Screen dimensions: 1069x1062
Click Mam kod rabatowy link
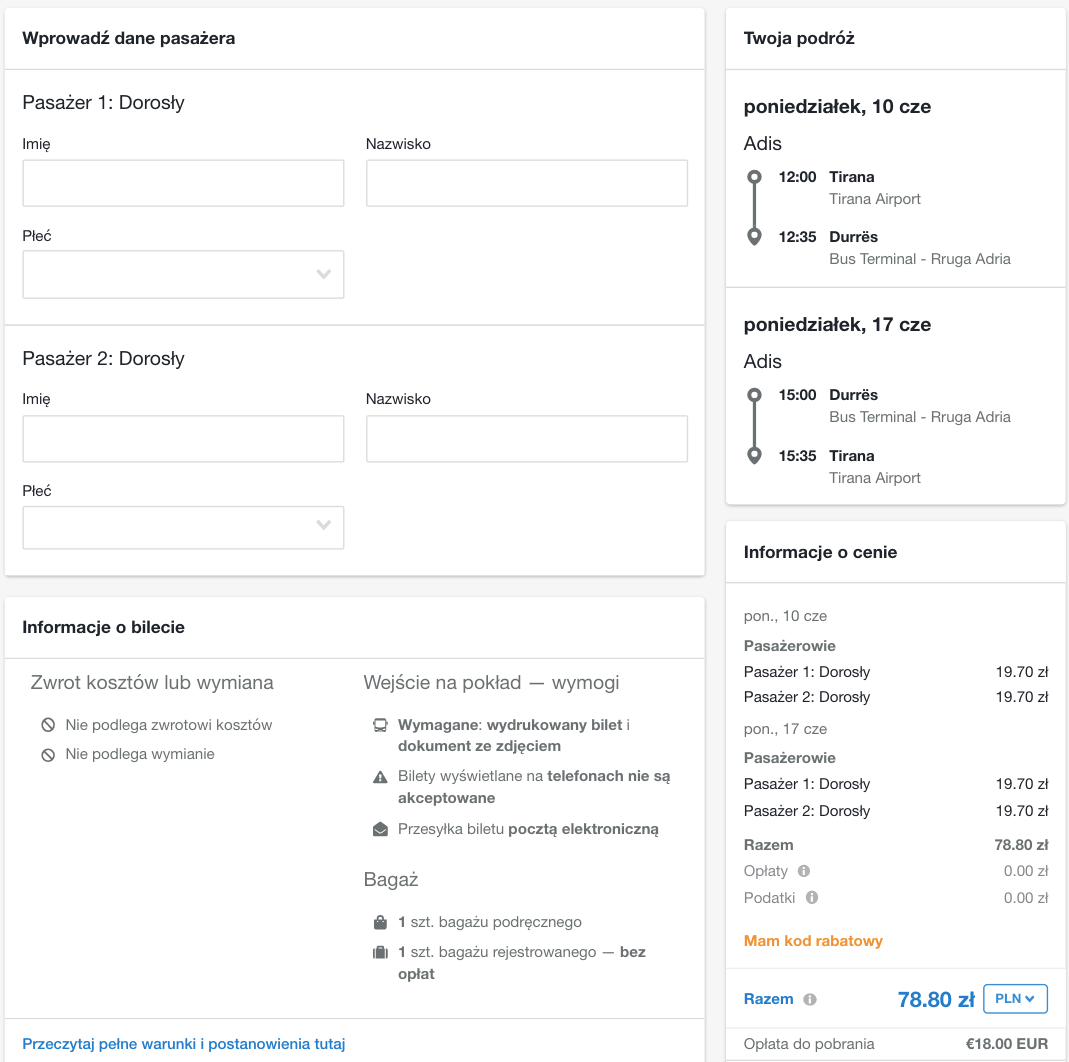pyautogui.click(x=813, y=941)
